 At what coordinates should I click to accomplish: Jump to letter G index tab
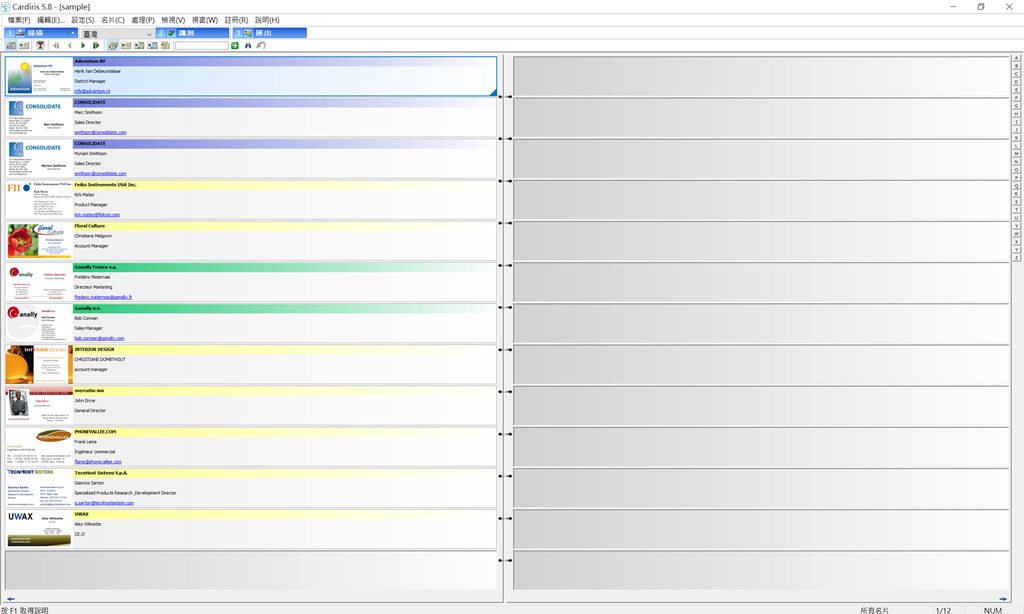(x=1016, y=106)
